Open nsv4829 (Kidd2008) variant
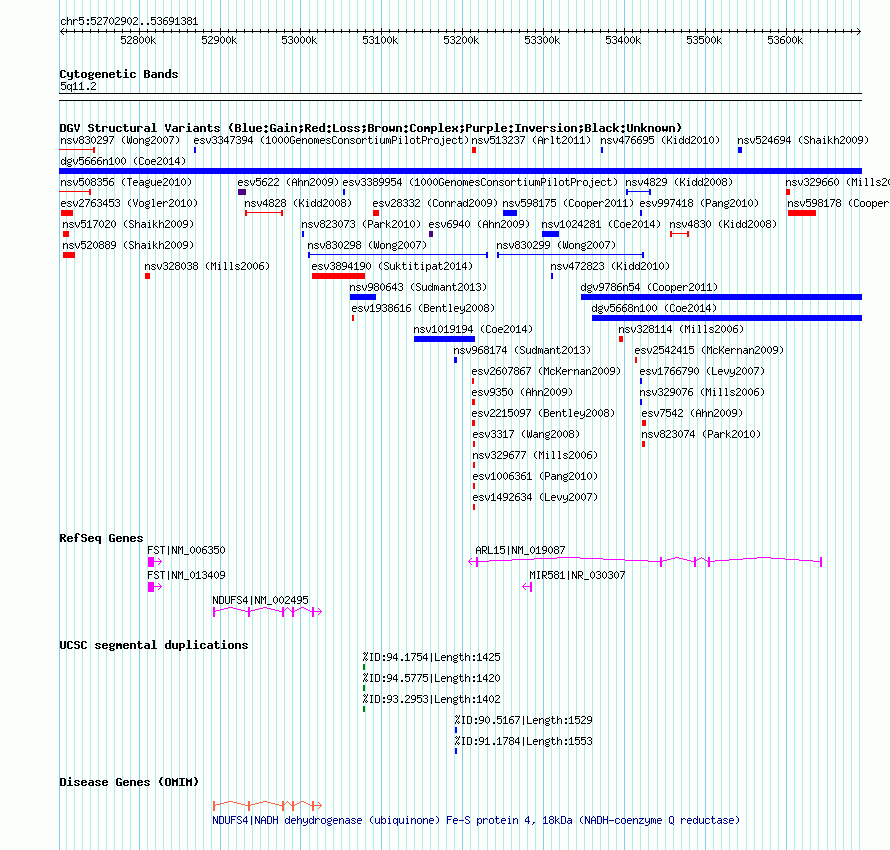 tap(679, 182)
